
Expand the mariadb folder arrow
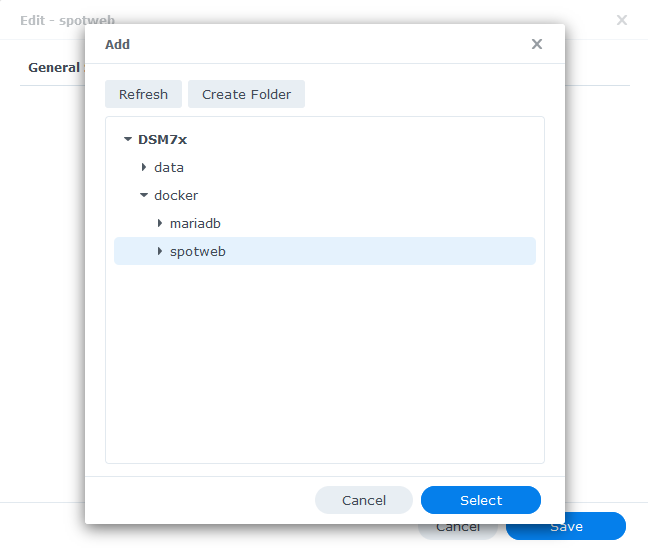160,223
